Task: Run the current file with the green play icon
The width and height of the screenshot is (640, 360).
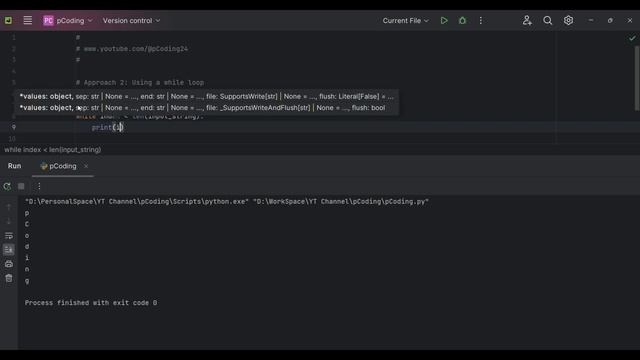Action: point(444,20)
